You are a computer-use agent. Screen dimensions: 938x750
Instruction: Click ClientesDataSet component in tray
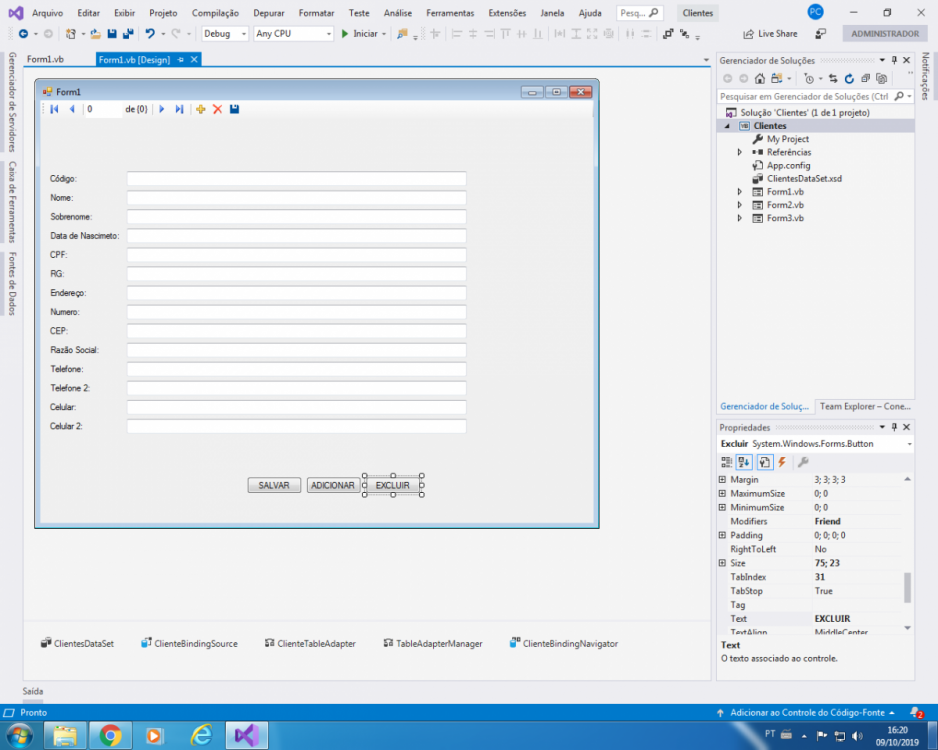77,644
